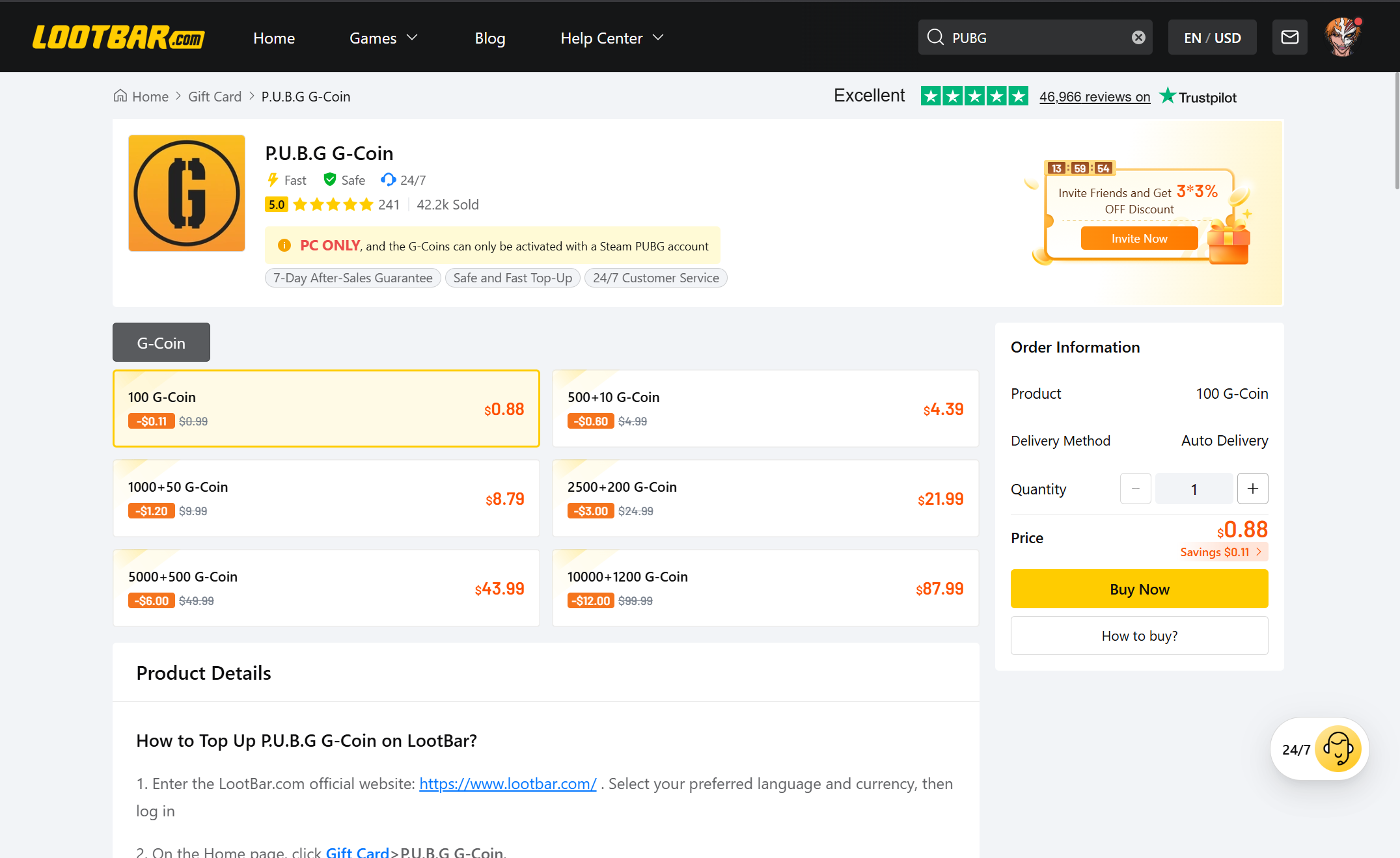
Task: Clear the PUBG search text
Action: 1138,37
